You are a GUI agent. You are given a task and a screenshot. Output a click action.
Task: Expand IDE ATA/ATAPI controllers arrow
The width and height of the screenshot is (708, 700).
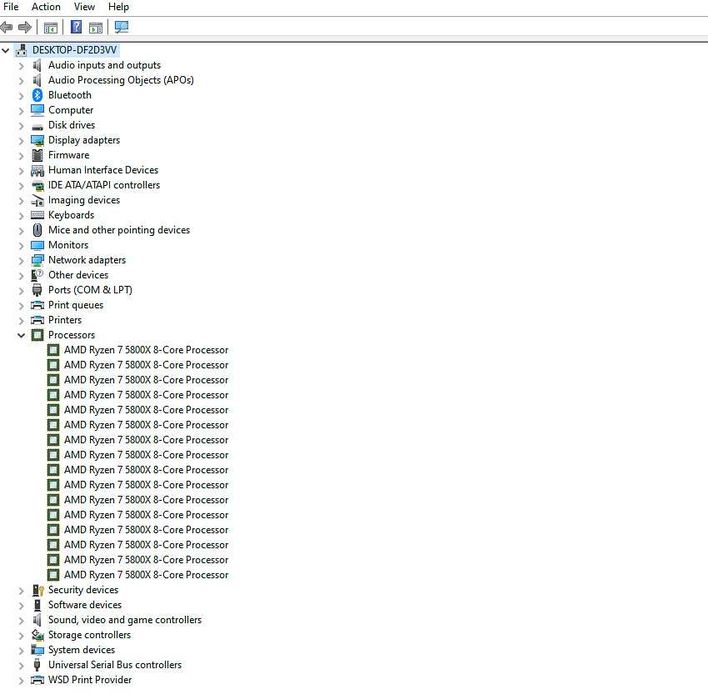point(21,186)
